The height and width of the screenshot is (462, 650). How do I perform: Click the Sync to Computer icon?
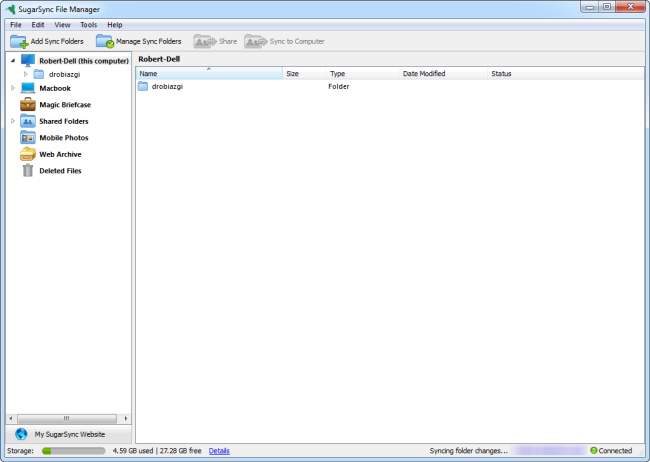[x=256, y=41]
